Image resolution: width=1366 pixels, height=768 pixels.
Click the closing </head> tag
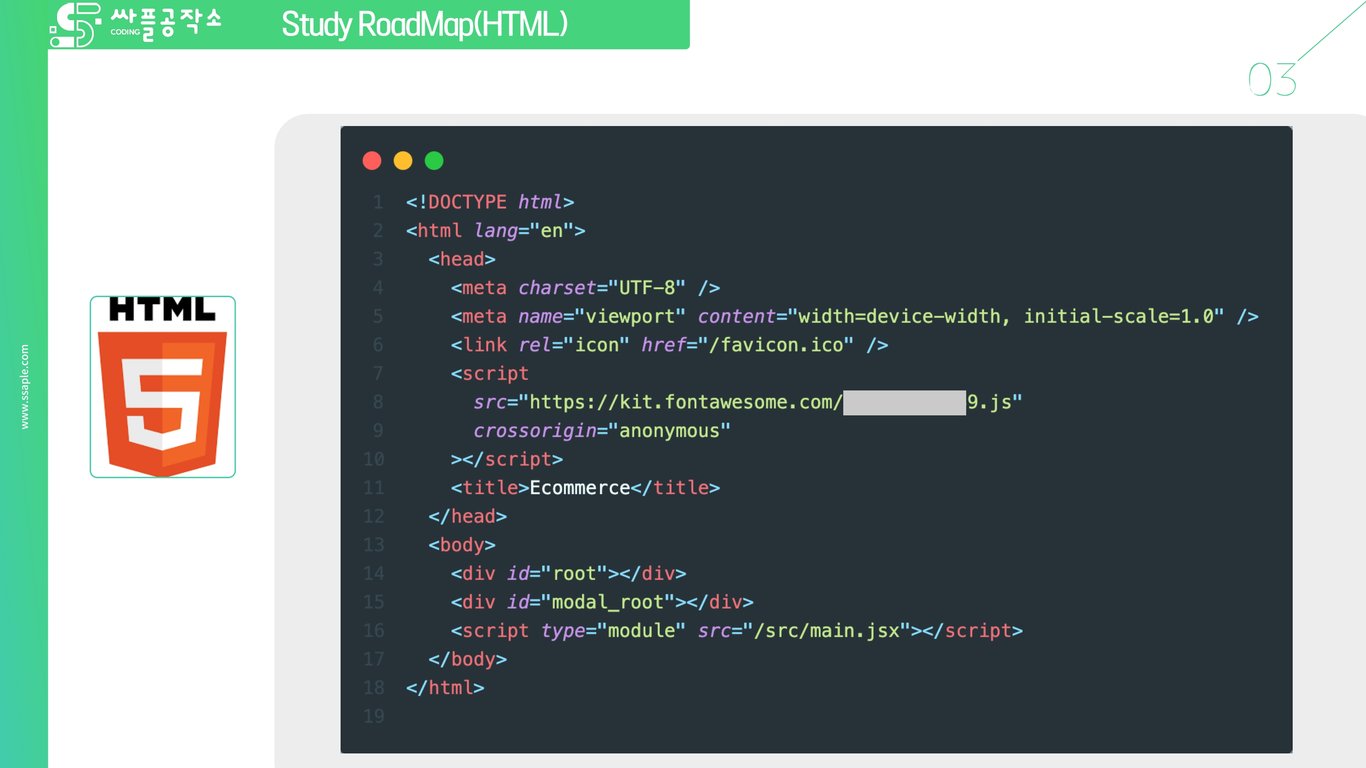[467, 516]
